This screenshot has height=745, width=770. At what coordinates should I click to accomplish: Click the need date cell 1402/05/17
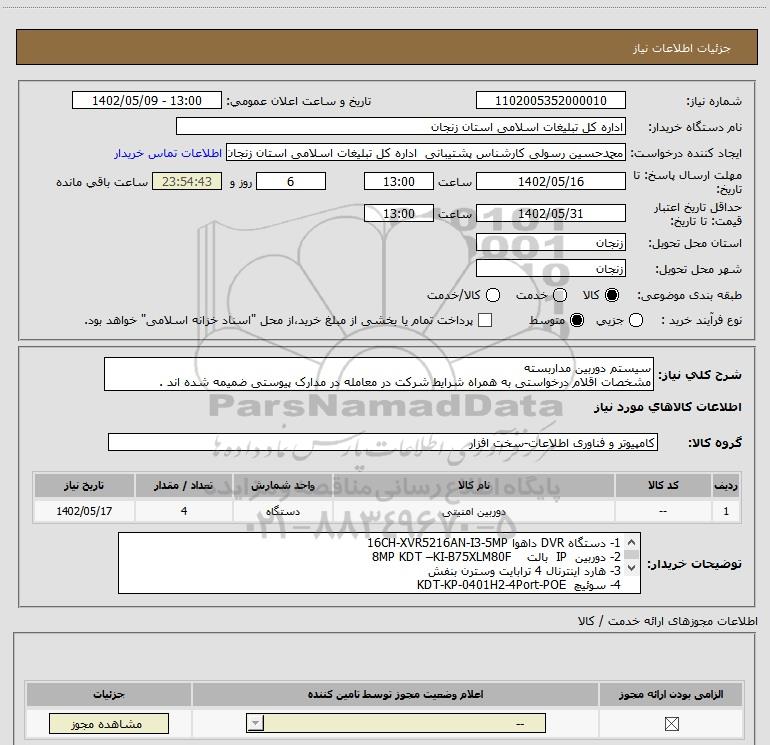84,511
